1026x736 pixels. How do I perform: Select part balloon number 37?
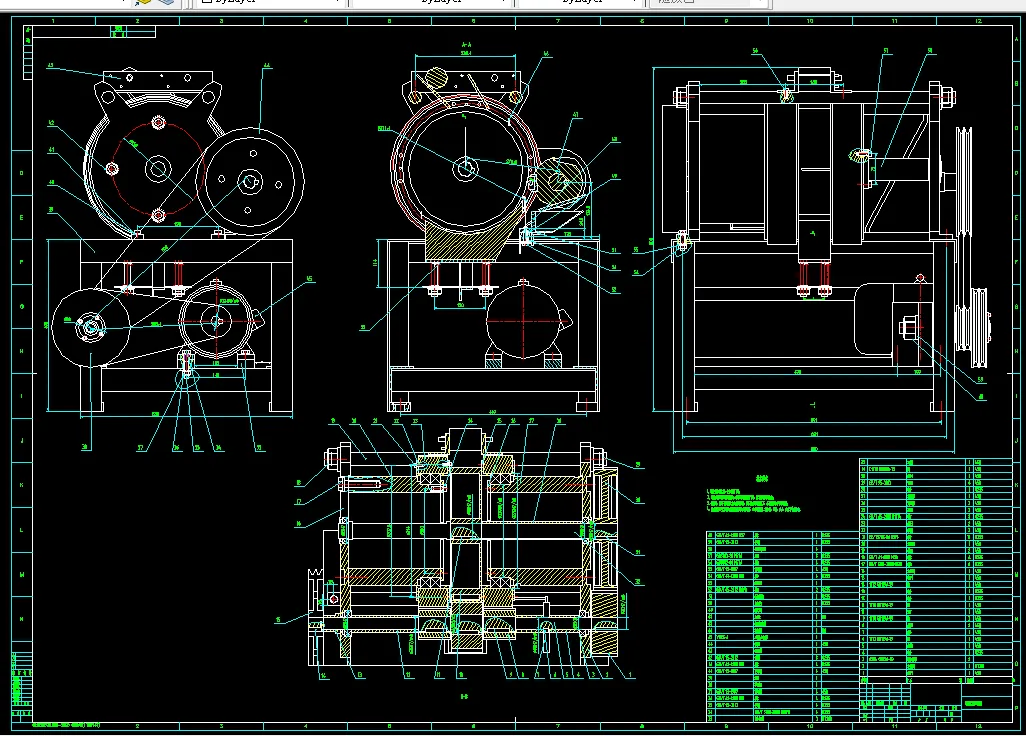141,447
